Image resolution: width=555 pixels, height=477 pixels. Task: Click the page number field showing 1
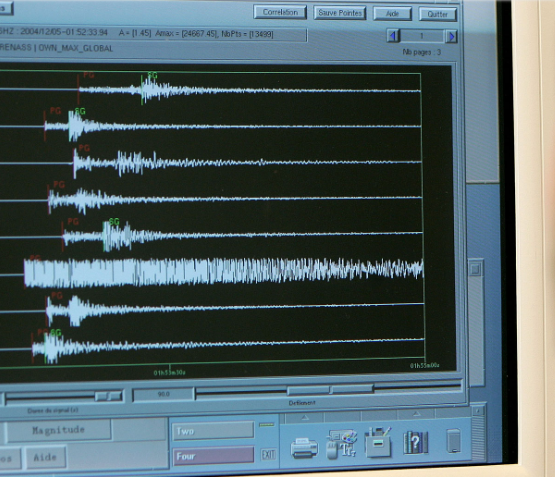(x=422, y=36)
